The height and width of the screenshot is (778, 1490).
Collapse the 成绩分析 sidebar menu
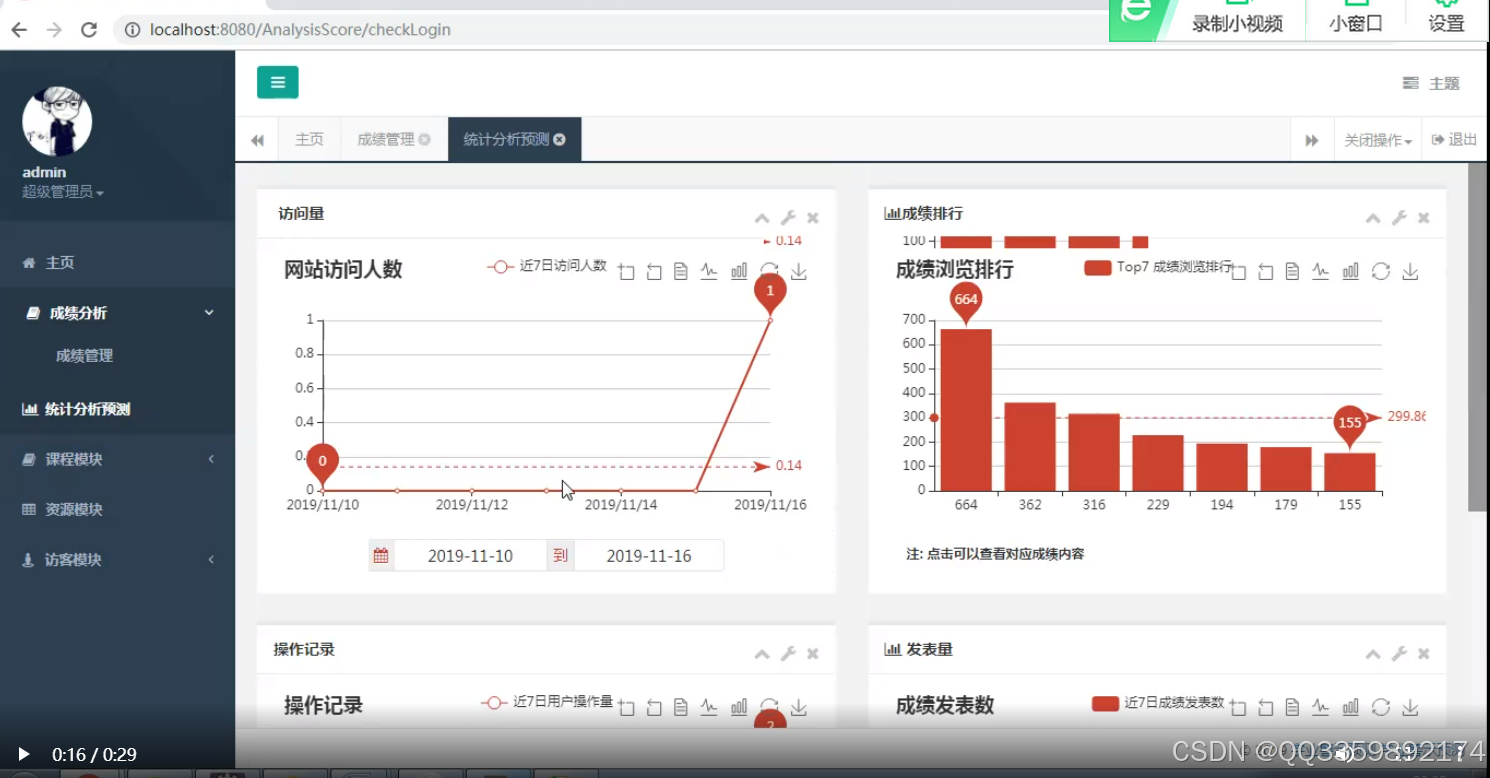pos(117,313)
